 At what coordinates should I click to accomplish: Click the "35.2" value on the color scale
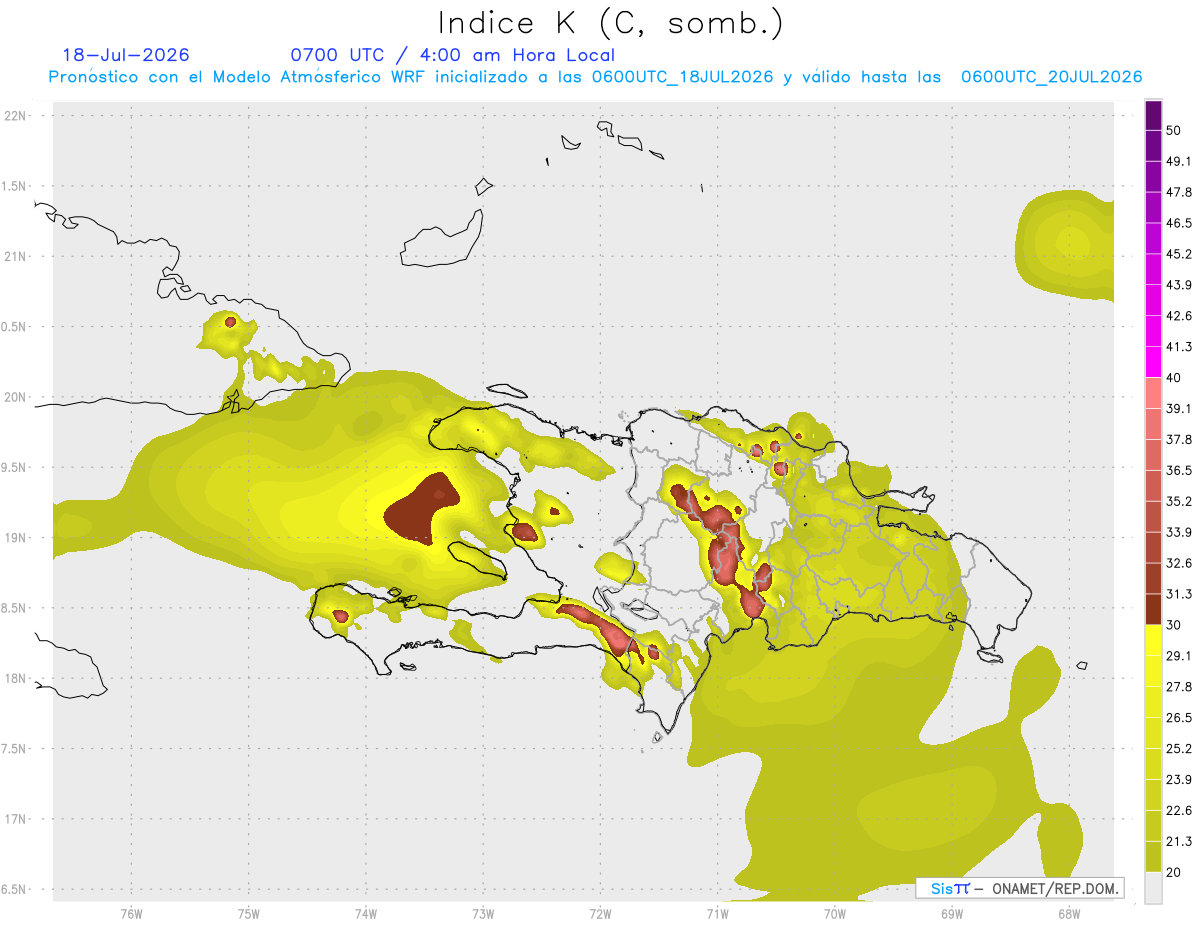point(1178,502)
